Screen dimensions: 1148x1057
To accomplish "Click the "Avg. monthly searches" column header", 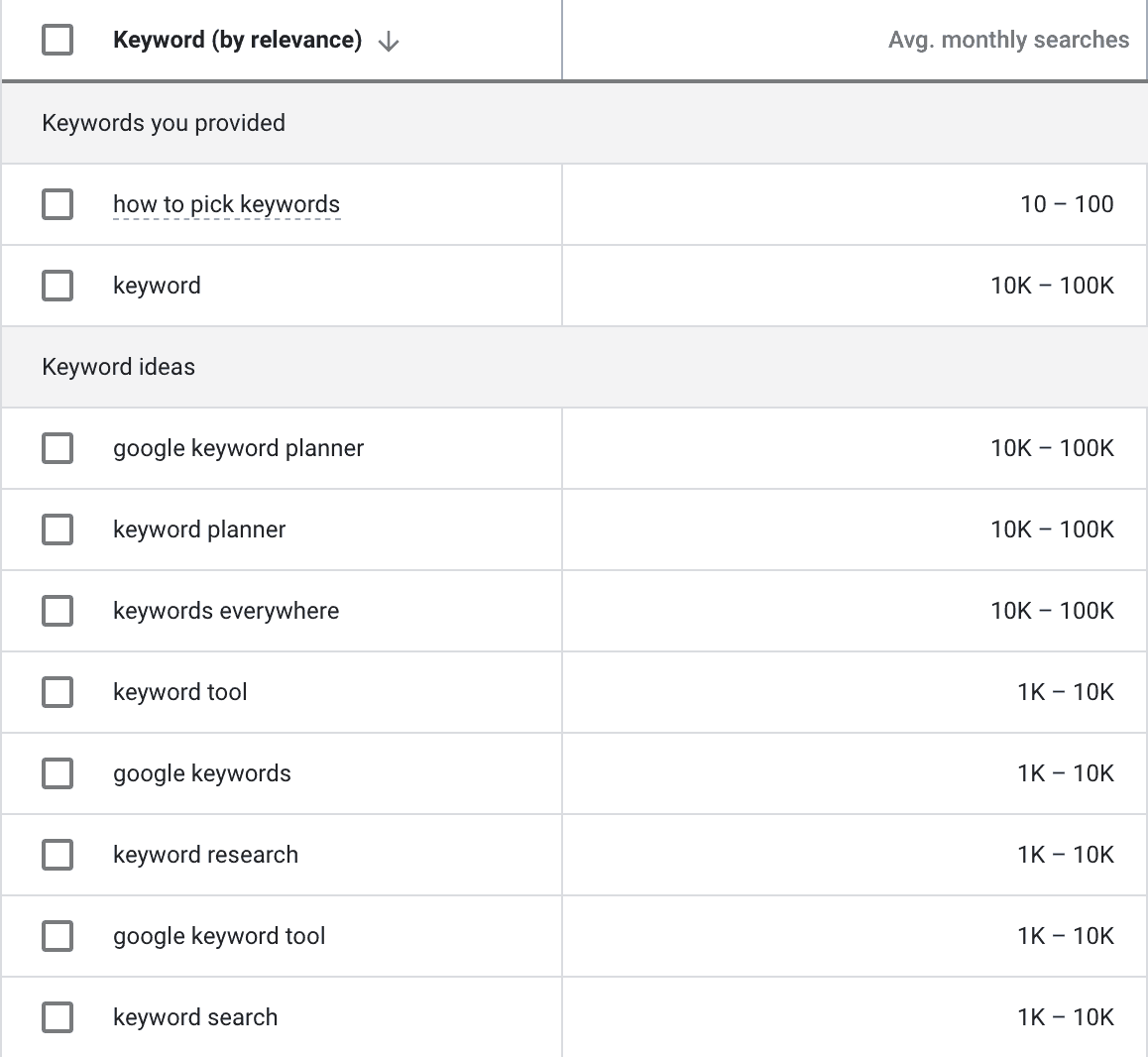I will [x=1008, y=40].
